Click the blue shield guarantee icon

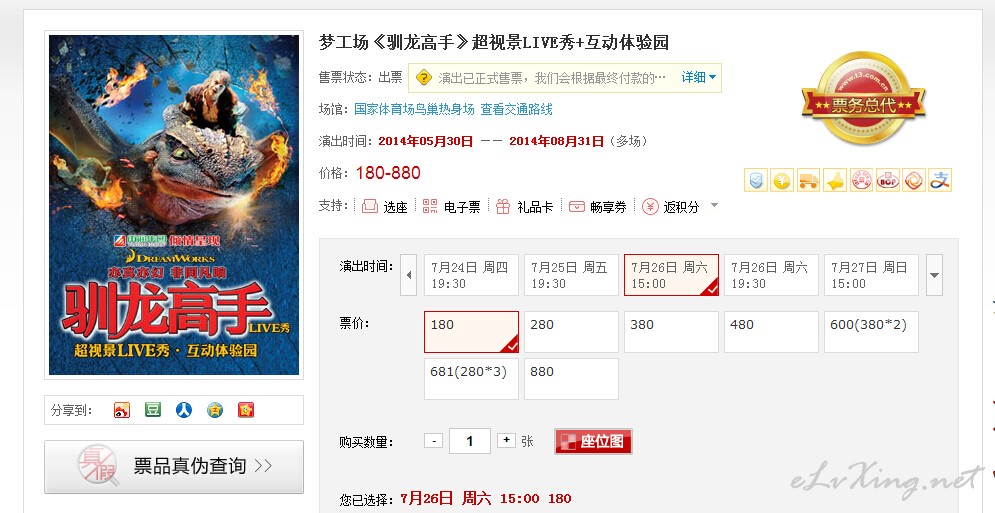[756, 180]
